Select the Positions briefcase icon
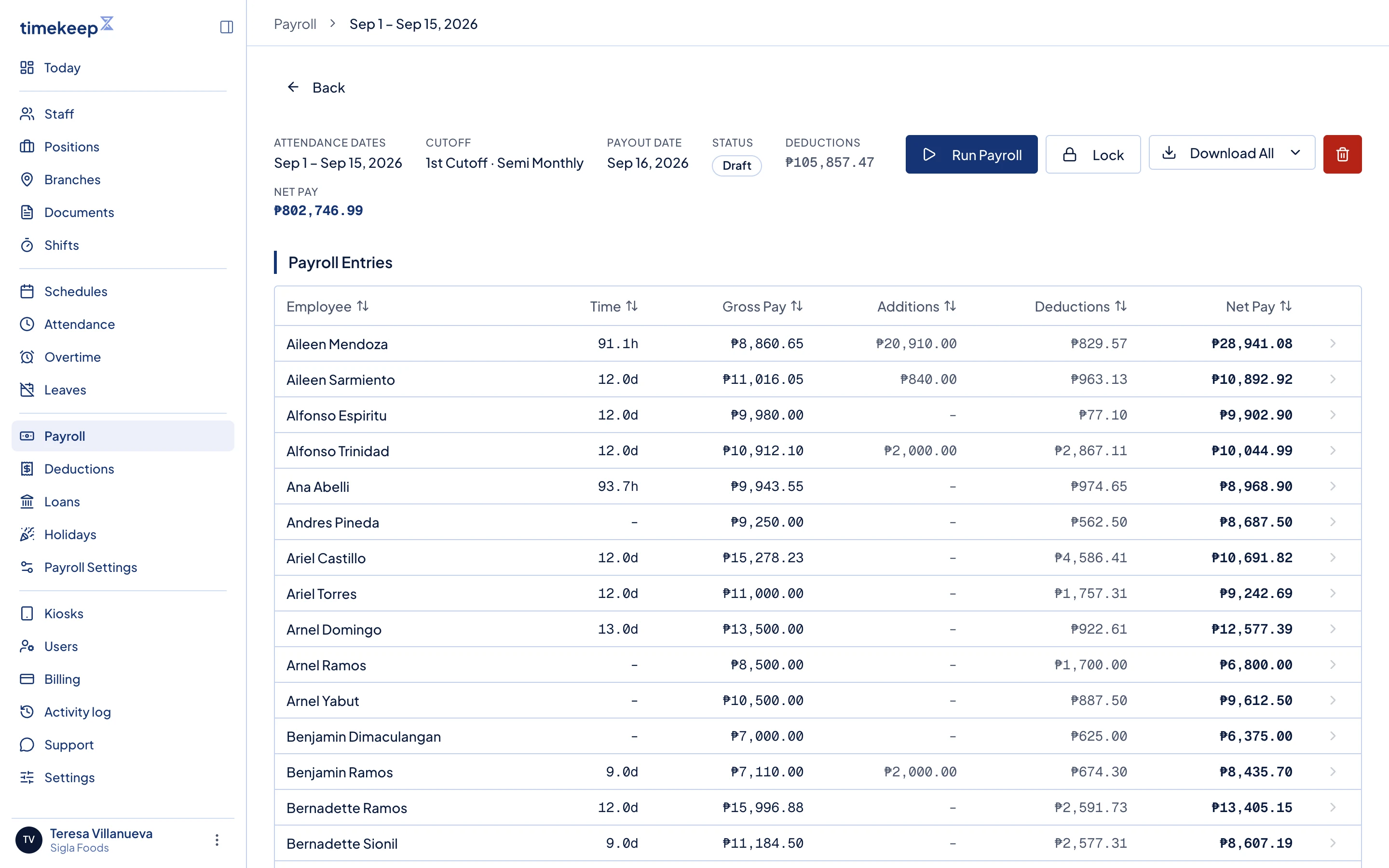Image resolution: width=1389 pixels, height=868 pixels. pos(27,147)
